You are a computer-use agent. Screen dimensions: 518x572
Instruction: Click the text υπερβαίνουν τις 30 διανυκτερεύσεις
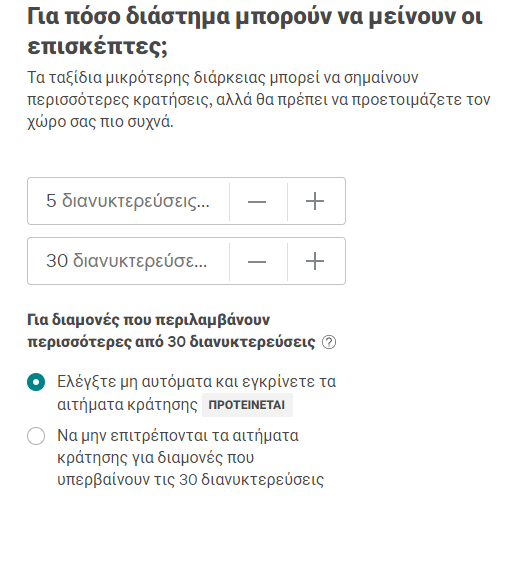pyautogui.click(x=190, y=479)
